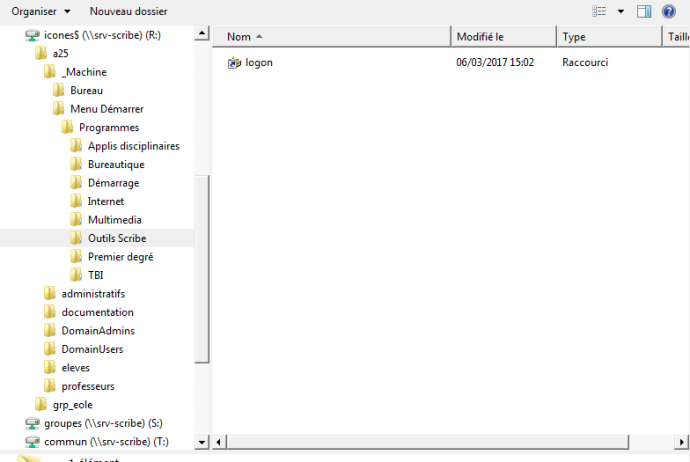Select the icones$ network drive icon
This screenshot has height=462, width=690.
(33, 35)
